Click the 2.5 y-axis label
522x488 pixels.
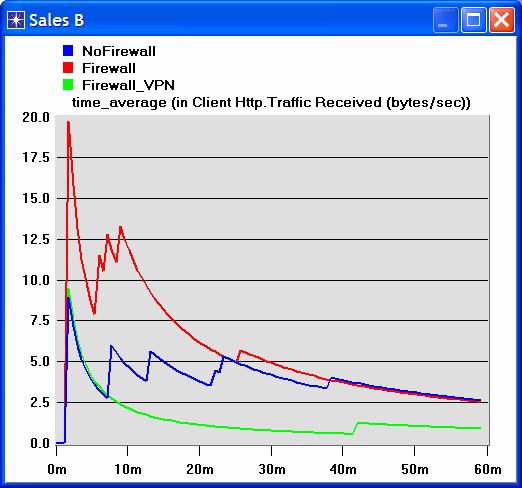pyautogui.click(x=40, y=403)
